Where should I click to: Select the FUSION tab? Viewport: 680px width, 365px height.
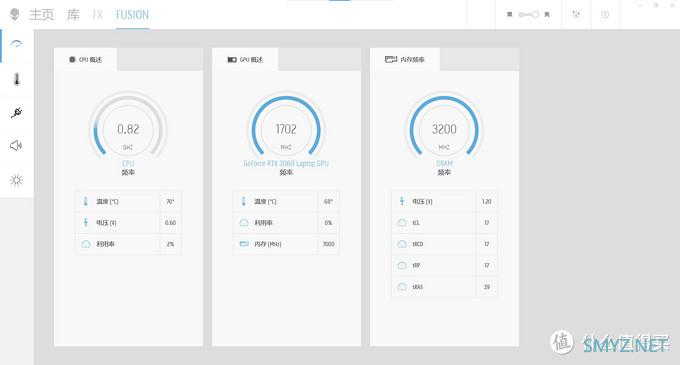point(132,15)
